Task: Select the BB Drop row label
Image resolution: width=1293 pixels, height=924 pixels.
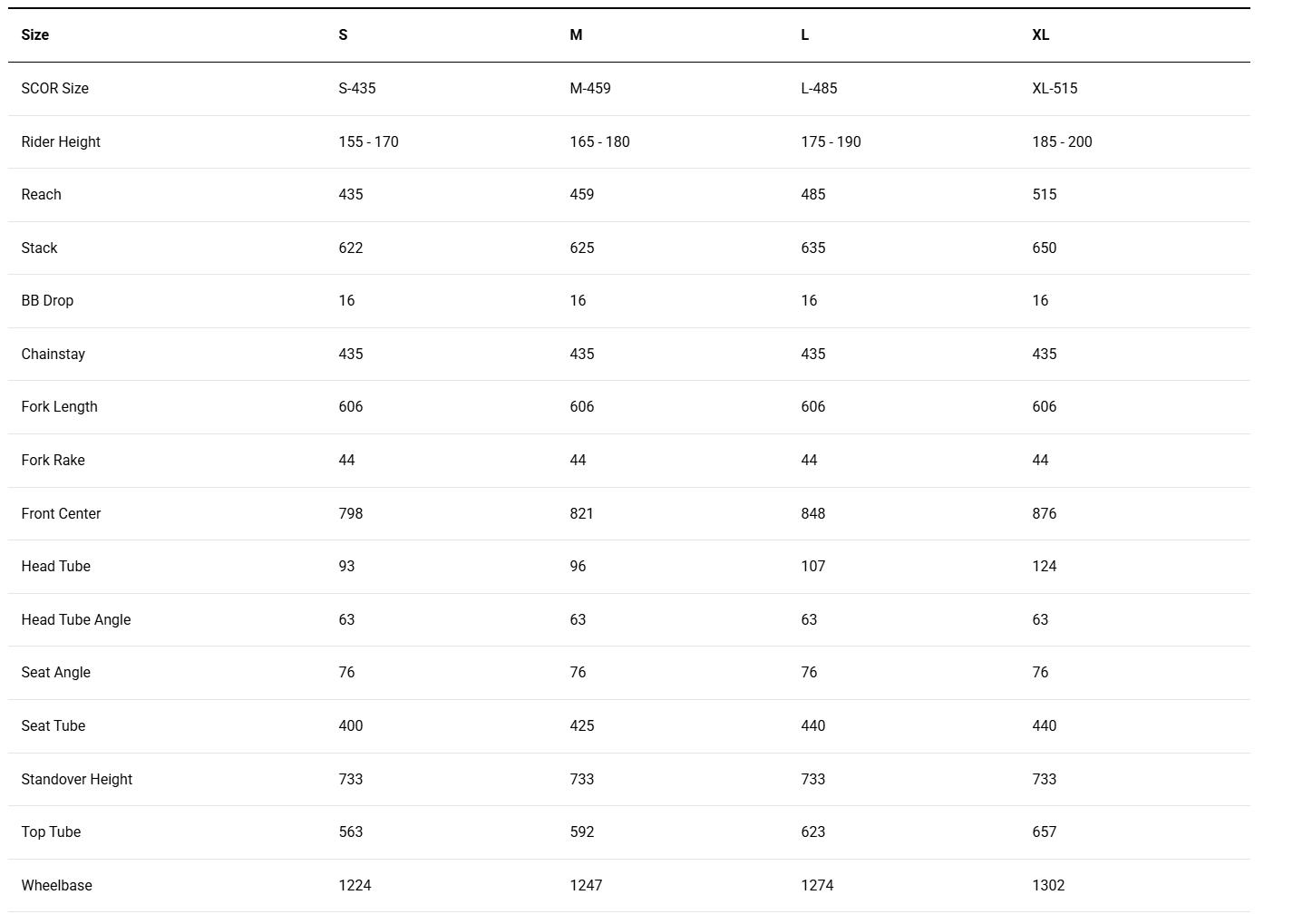Action: point(47,301)
